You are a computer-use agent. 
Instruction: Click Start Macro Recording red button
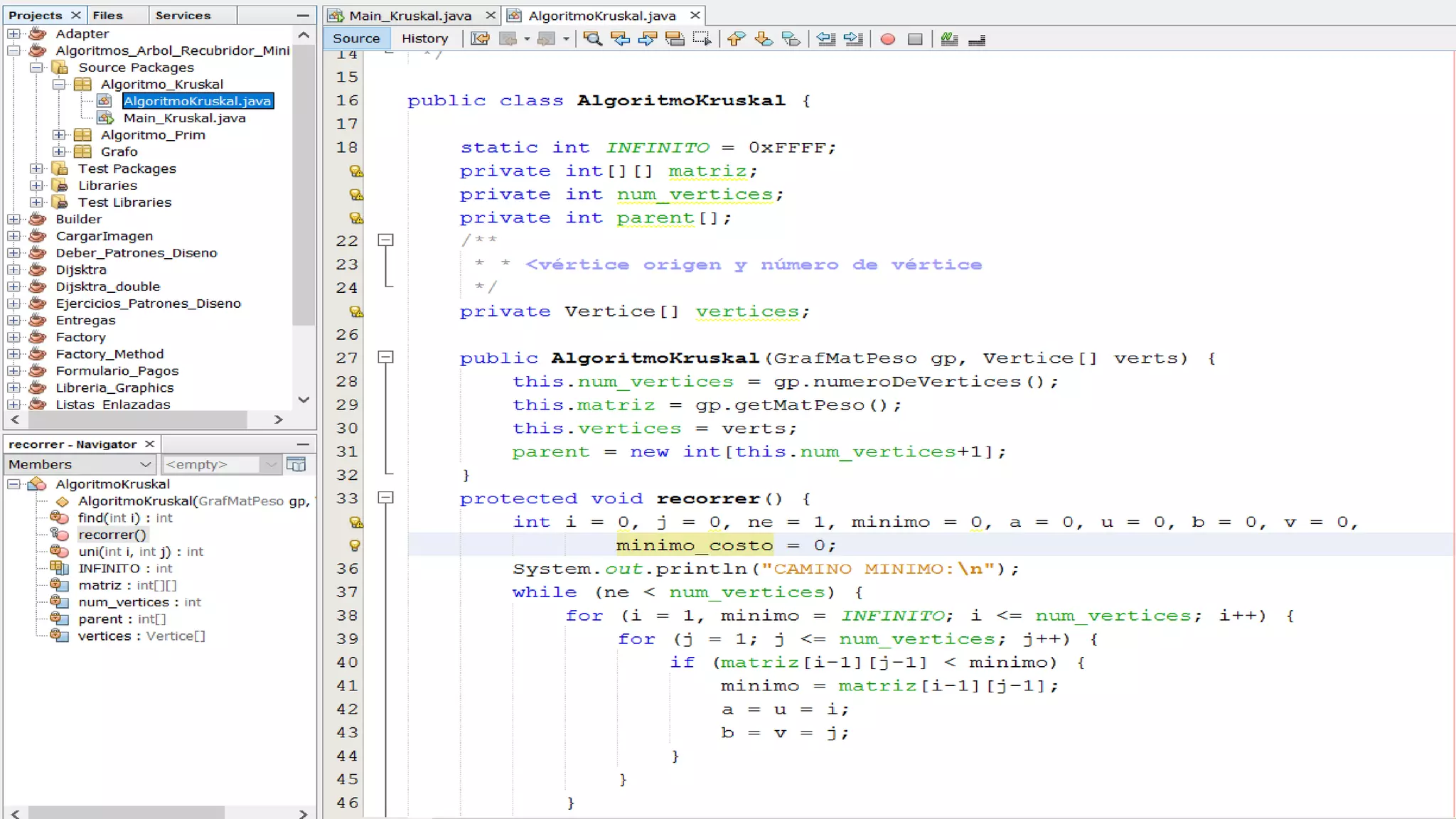point(887,39)
